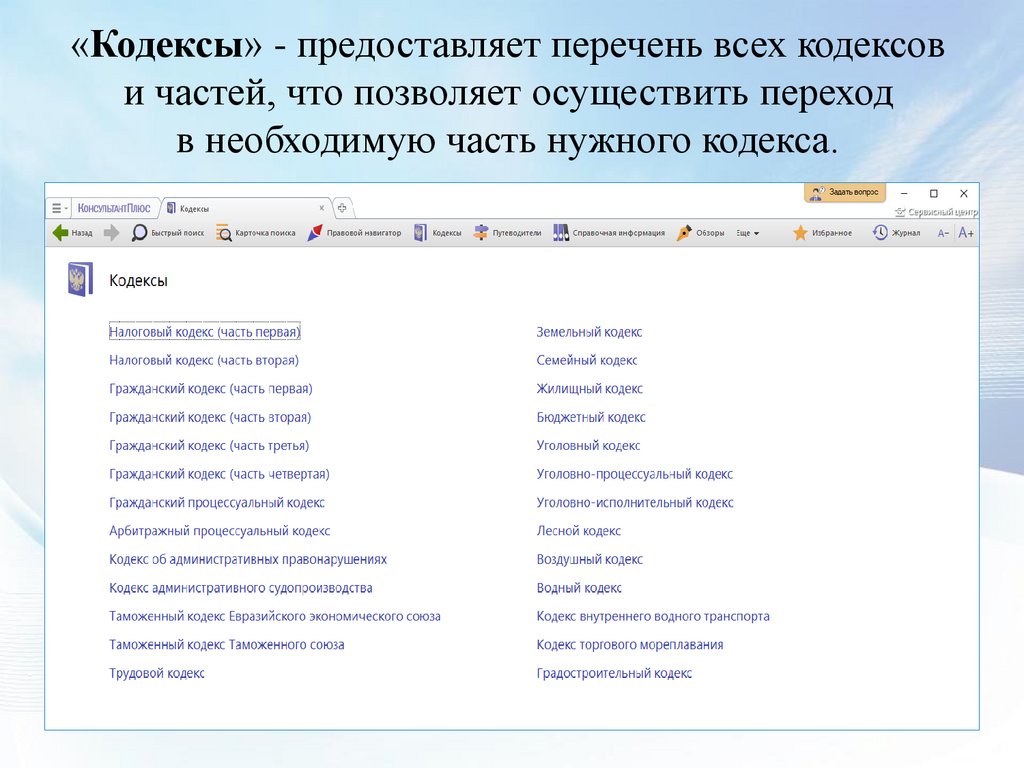This screenshot has width=1024, height=768.
Task: Open Кодекс административного судопроизводства
Action: click(x=240, y=588)
